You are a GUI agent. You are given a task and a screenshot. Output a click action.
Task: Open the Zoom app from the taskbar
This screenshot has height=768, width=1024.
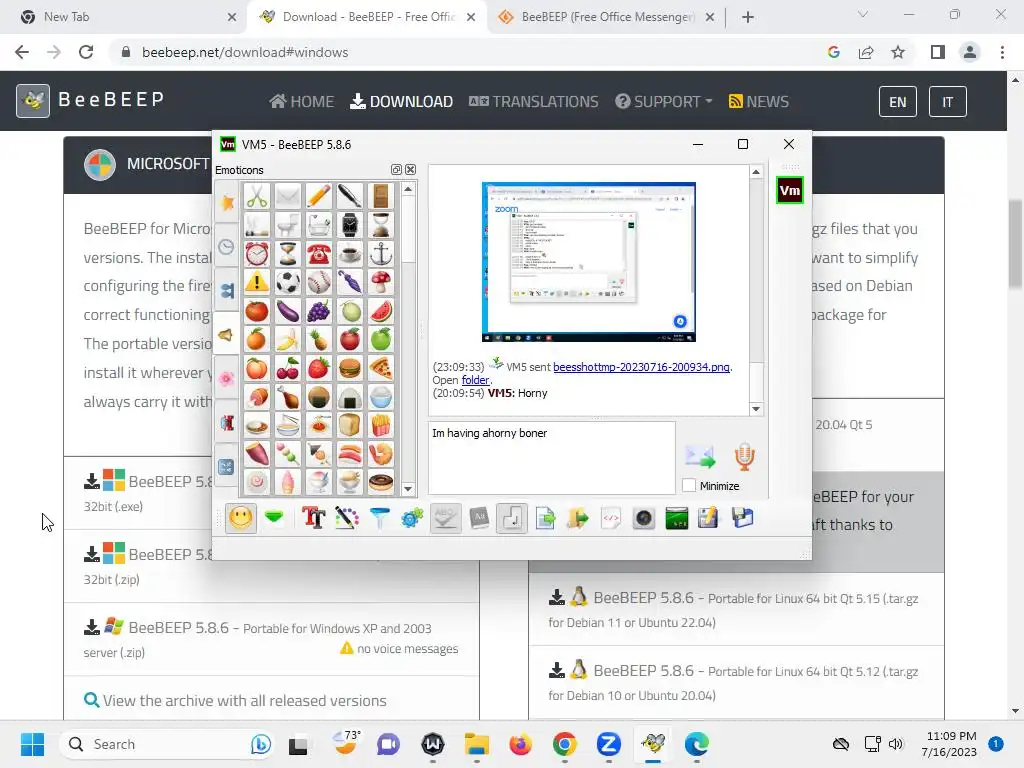pos(608,744)
